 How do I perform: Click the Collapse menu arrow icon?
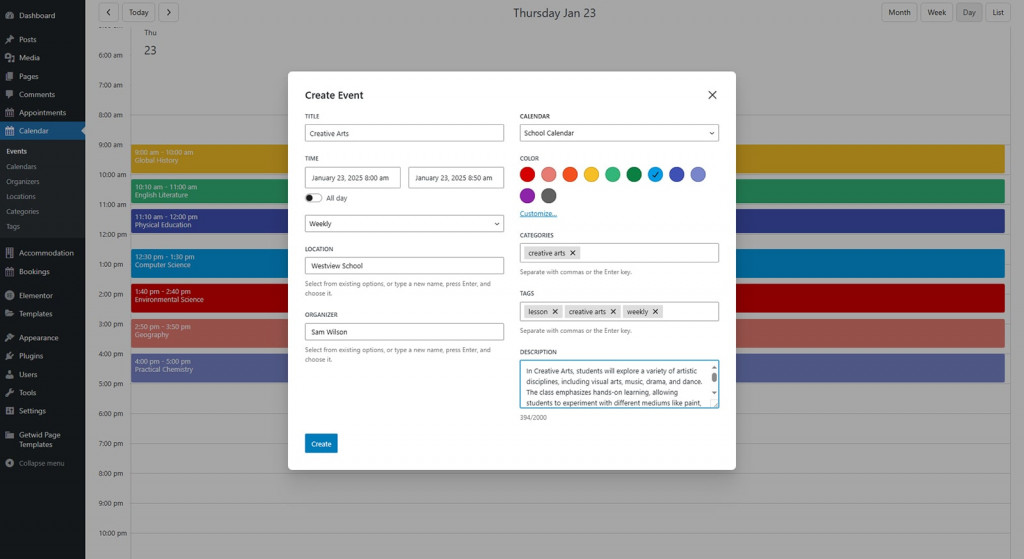point(9,463)
